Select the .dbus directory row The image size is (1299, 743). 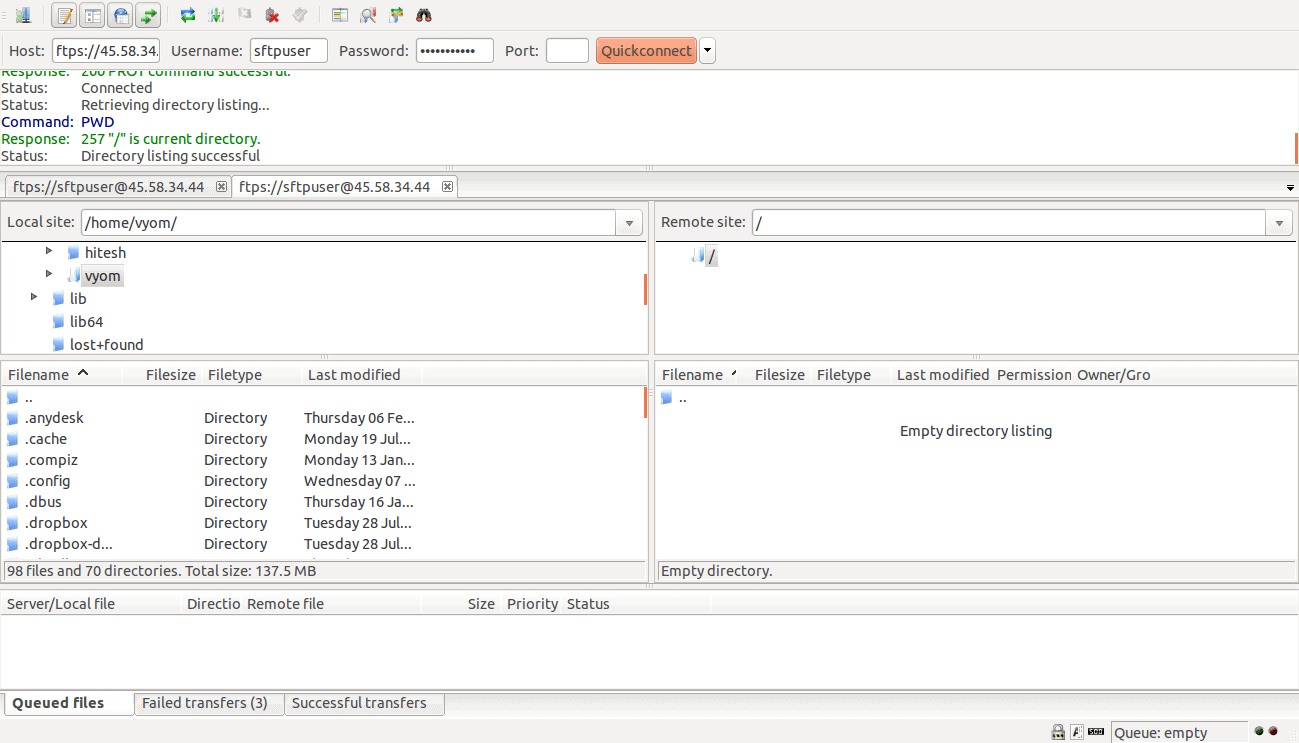coord(324,502)
